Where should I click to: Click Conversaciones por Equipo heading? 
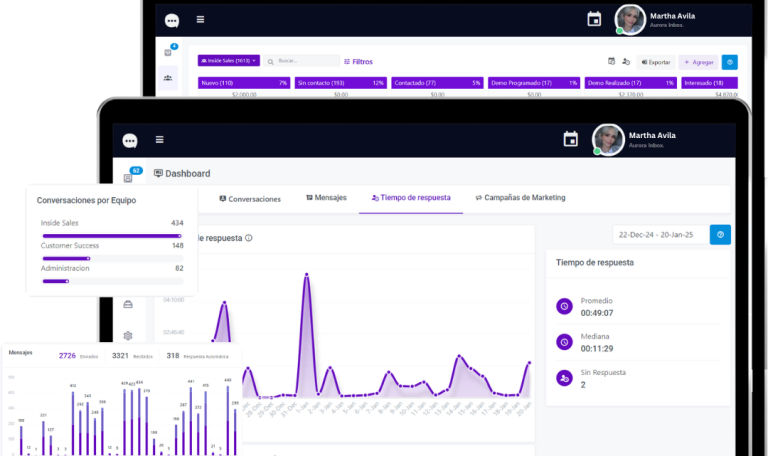(x=86, y=200)
